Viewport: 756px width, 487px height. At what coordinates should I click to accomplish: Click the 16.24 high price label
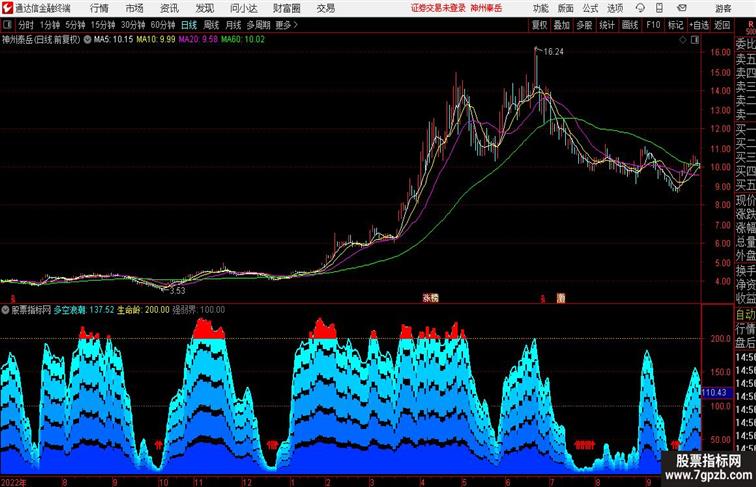(554, 52)
